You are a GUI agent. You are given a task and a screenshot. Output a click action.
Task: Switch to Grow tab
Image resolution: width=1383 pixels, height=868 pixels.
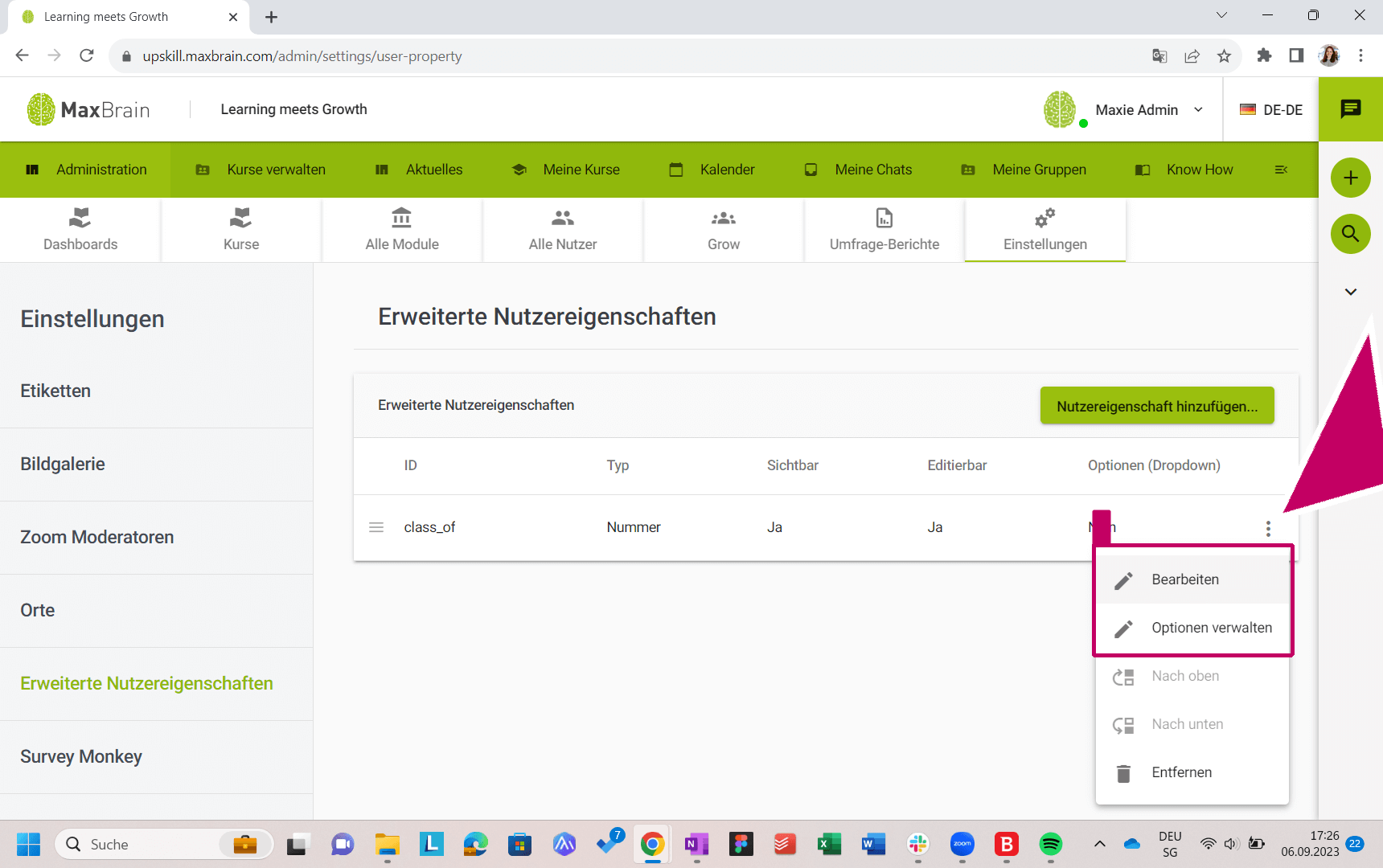pos(724,230)
